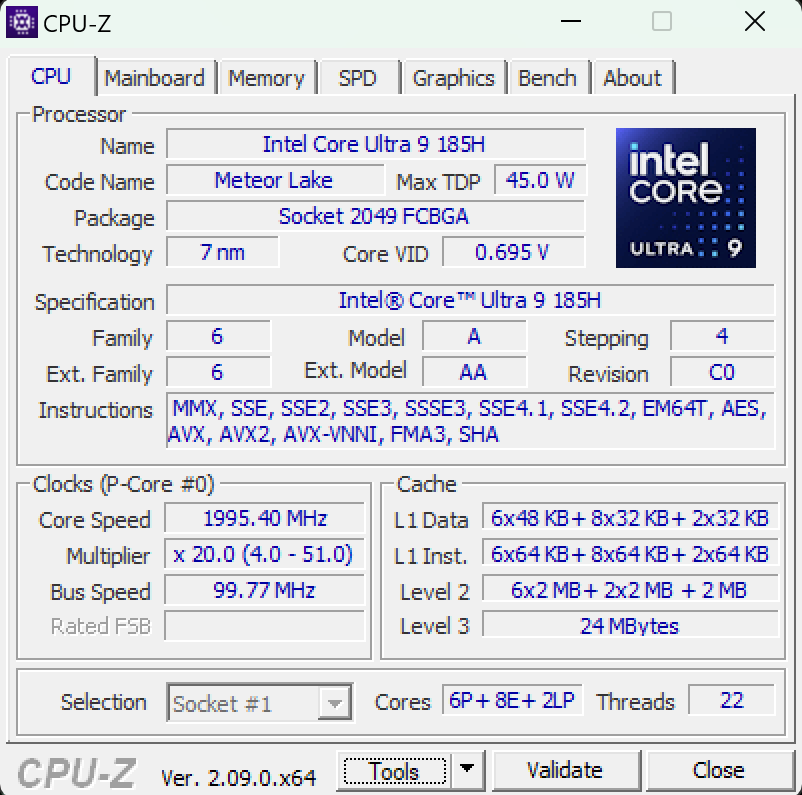This screenshot has width=802, height=795.
Task: Click the processor Name field
Action: [375, 145]
